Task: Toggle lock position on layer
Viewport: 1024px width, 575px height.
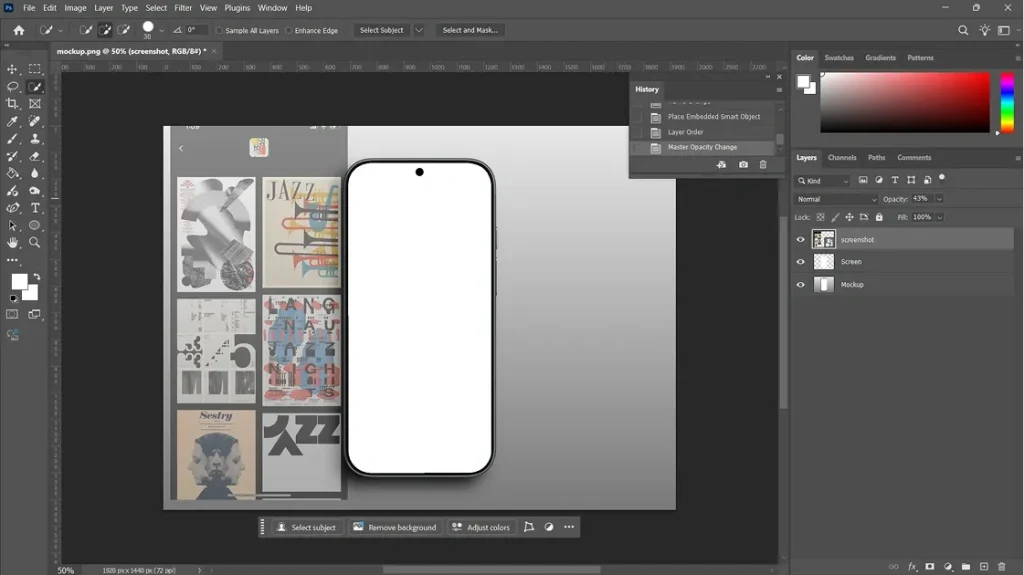Action: tap(850, 218)
